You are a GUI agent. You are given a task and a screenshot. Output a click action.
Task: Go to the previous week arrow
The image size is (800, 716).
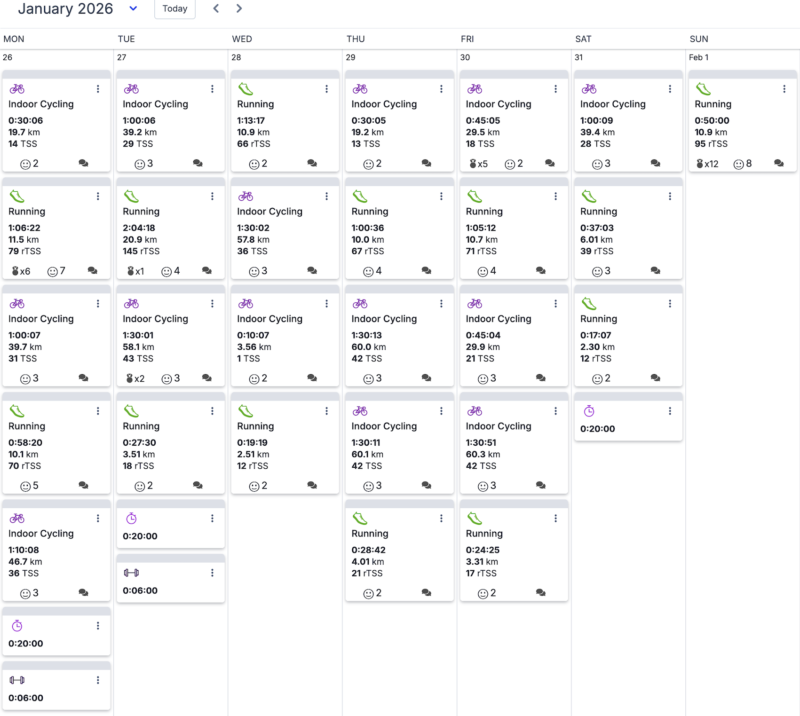pyautogui.click(x=216, y=9)
